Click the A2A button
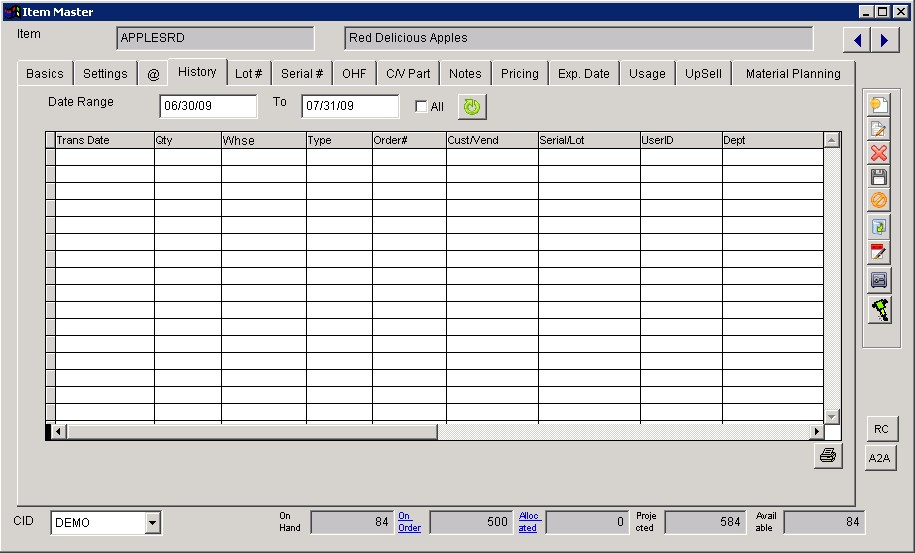The height and width of the screenshot is (553, 915). [x=879, y=458]
